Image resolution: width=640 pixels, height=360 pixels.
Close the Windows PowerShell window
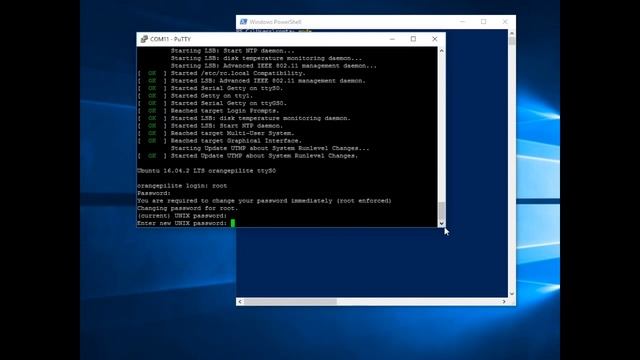[505, 22]
